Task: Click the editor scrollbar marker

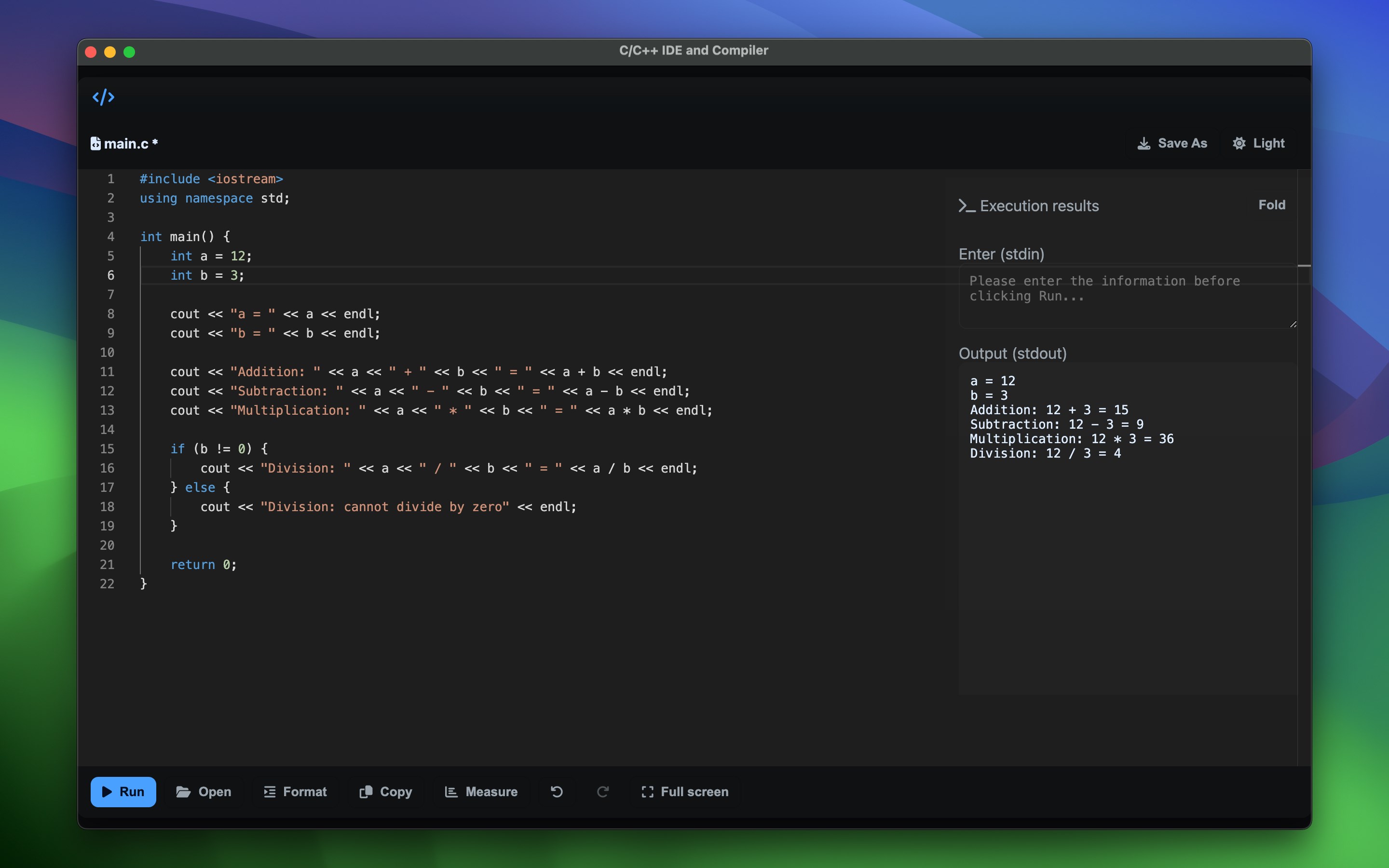Action: (x=1304, y=266)
